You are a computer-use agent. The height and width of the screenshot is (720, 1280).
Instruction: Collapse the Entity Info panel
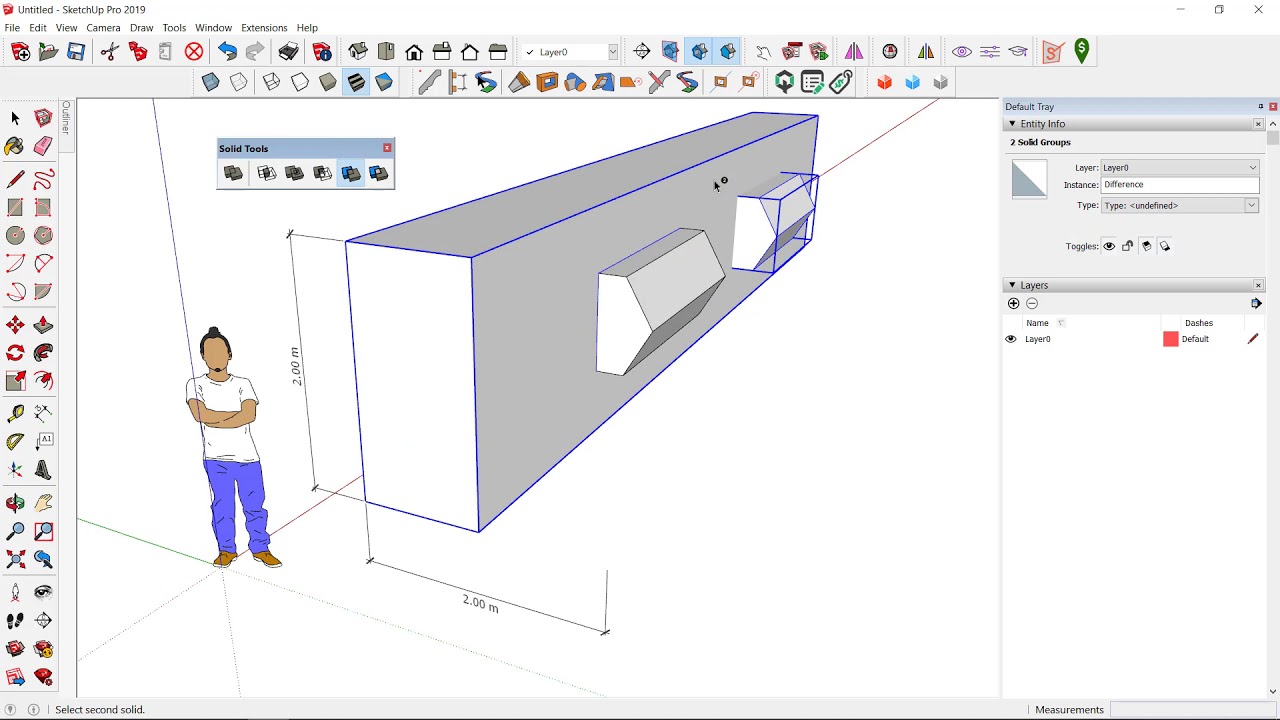1012,124
